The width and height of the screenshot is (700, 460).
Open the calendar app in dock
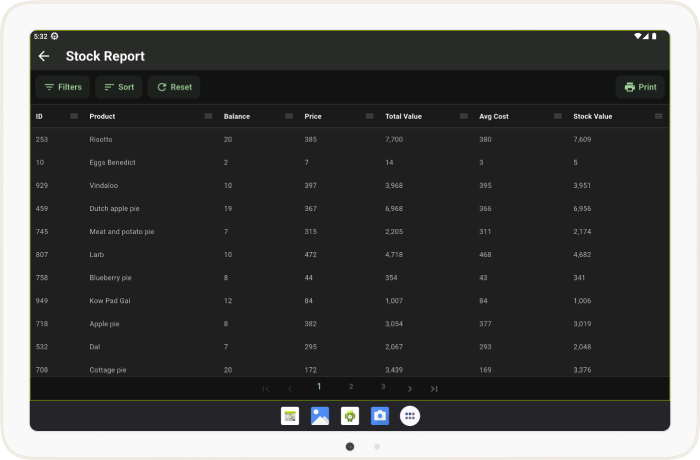coord(290,416)
